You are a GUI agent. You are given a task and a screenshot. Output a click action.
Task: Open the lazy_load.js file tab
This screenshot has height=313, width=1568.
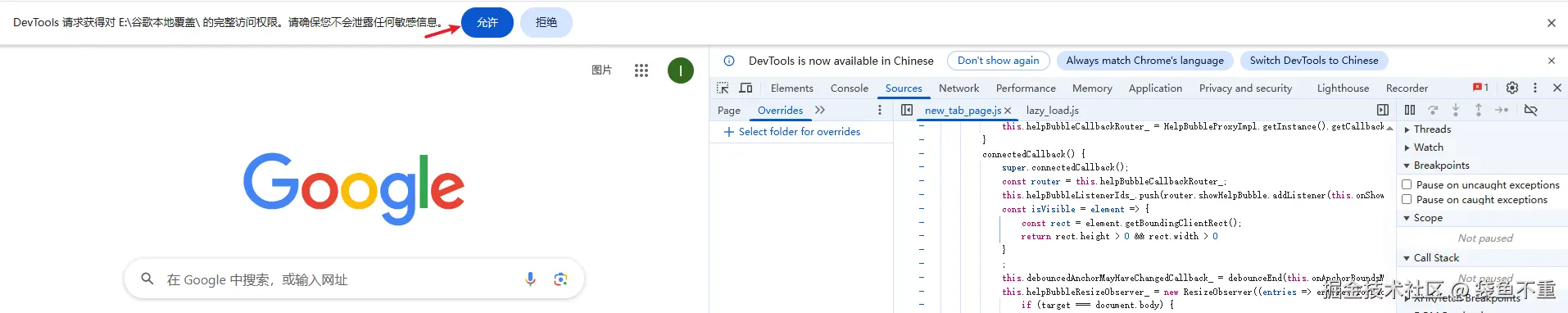tap(1053, 111)
